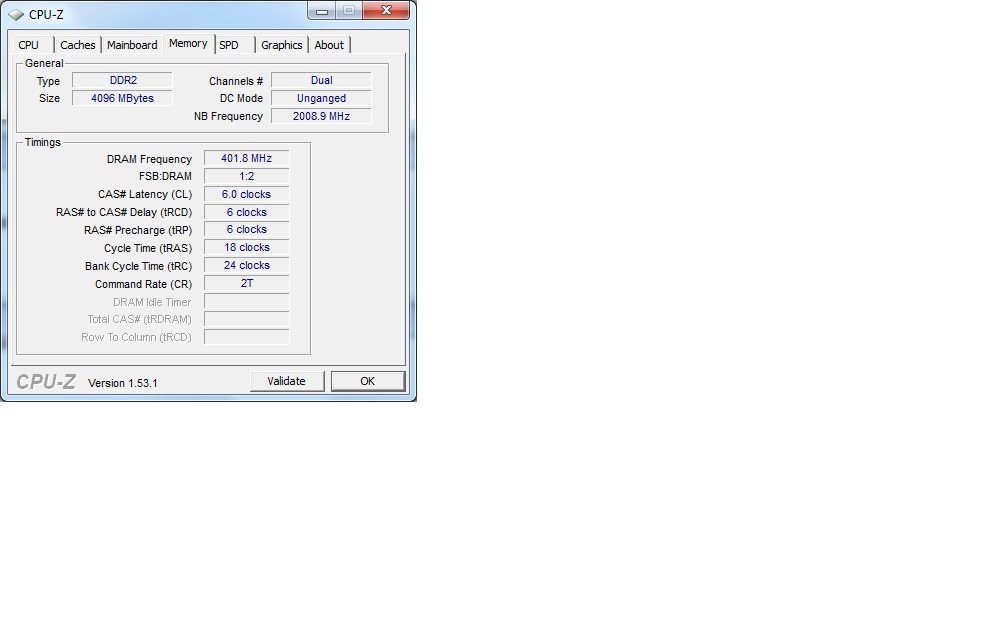Click the DRAM Frequency label

pyautogui.click(x=149, y=159)
